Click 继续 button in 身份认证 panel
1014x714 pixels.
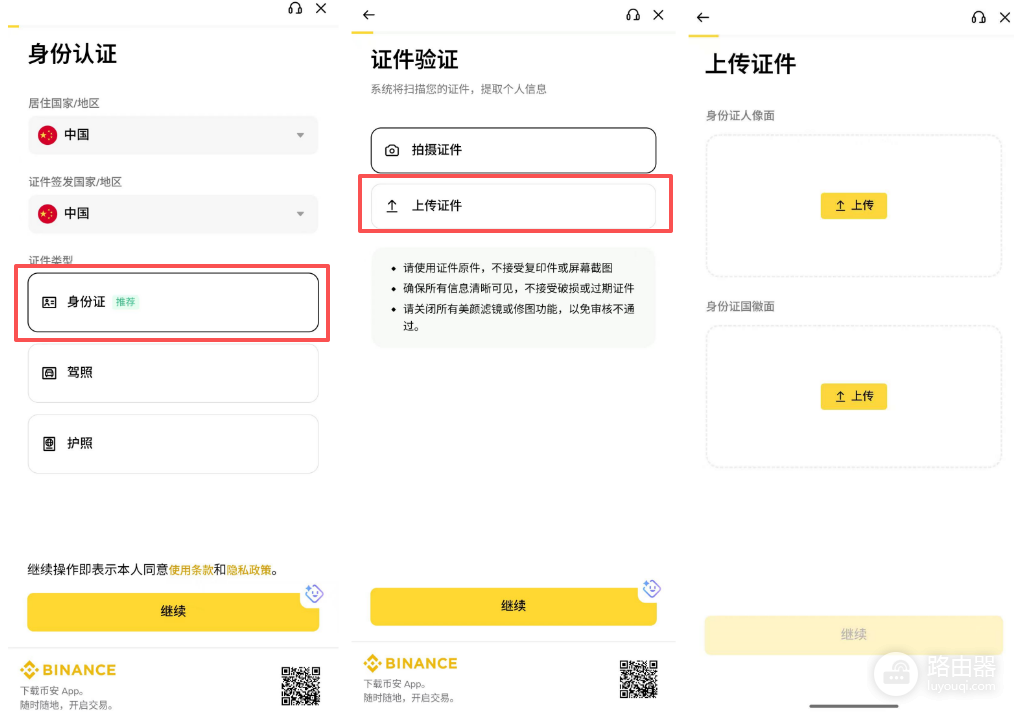coord(173,611)
